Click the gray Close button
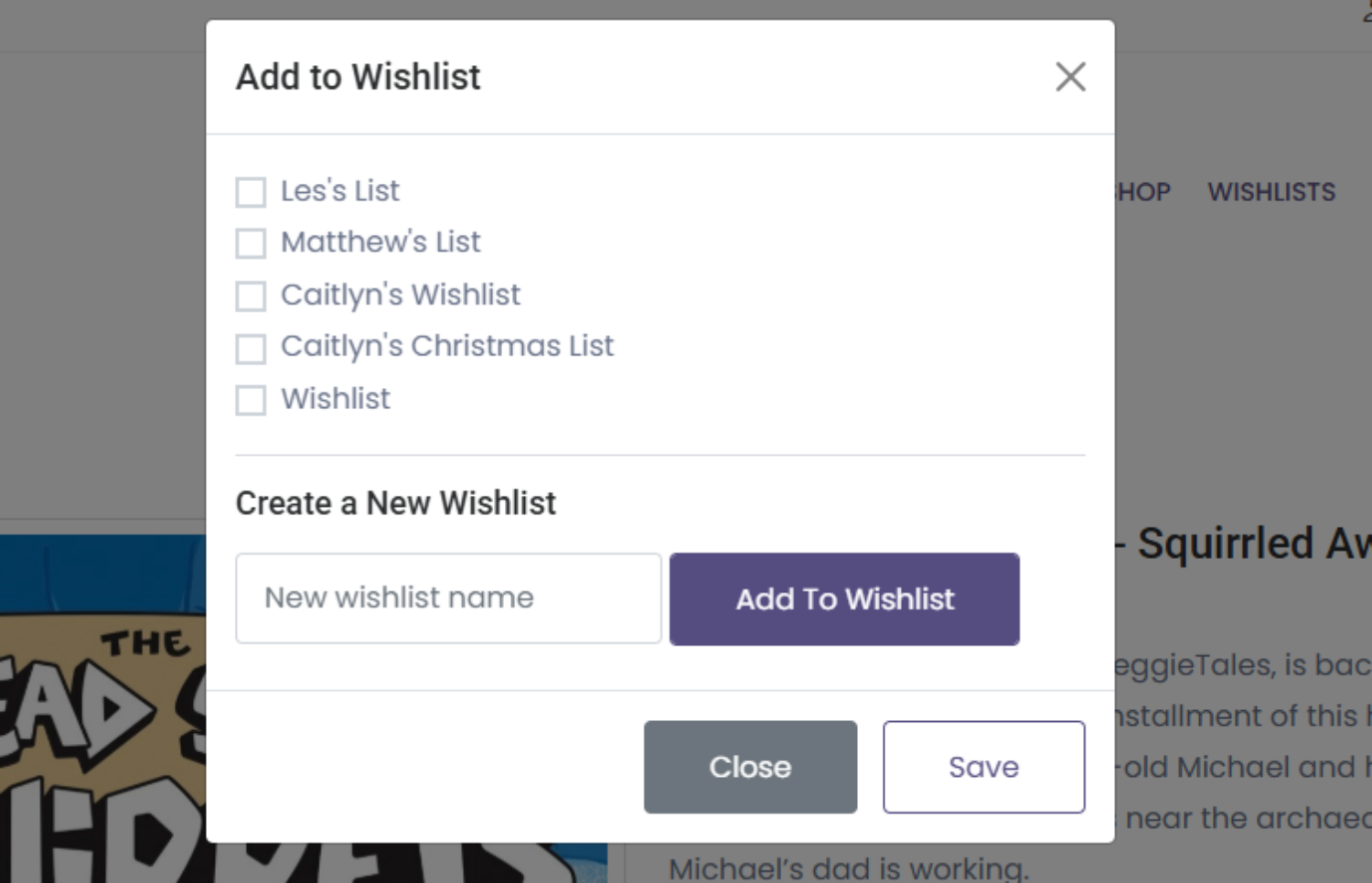The height and width of the screenshot is (883, 1372). 750,767
